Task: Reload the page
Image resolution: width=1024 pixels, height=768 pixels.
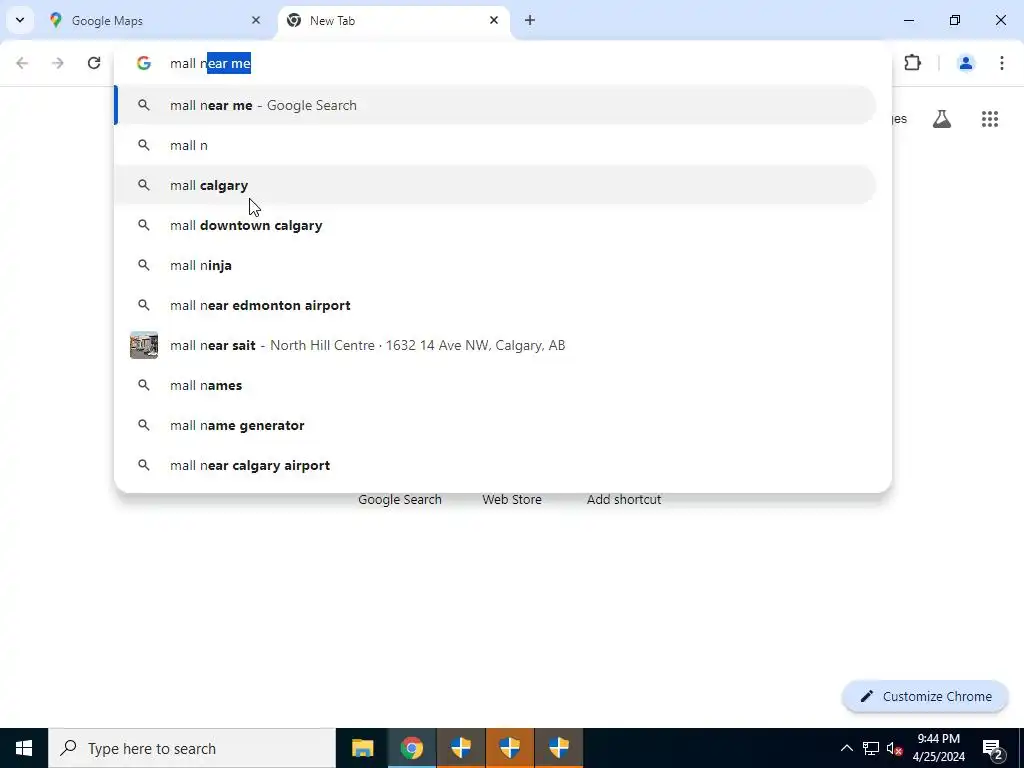Action: pyautogui.click(x=94, y=63)
